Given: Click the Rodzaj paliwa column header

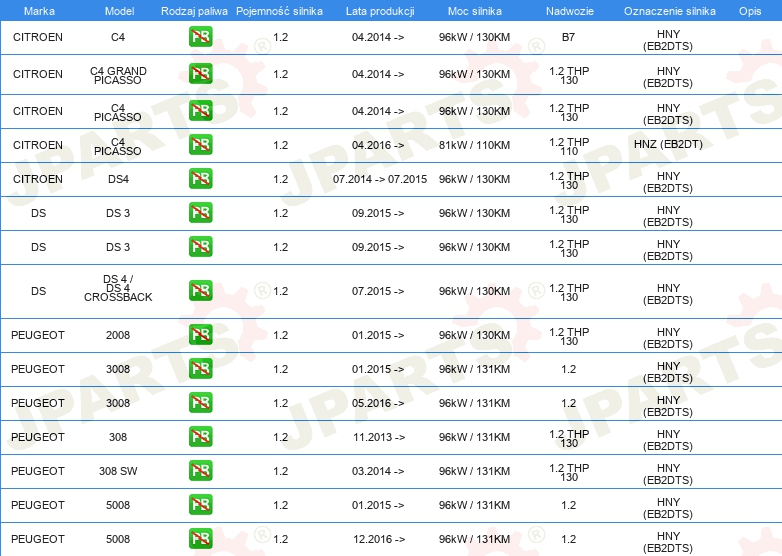Looking at the screenshot, I should (x=194, y=11).
